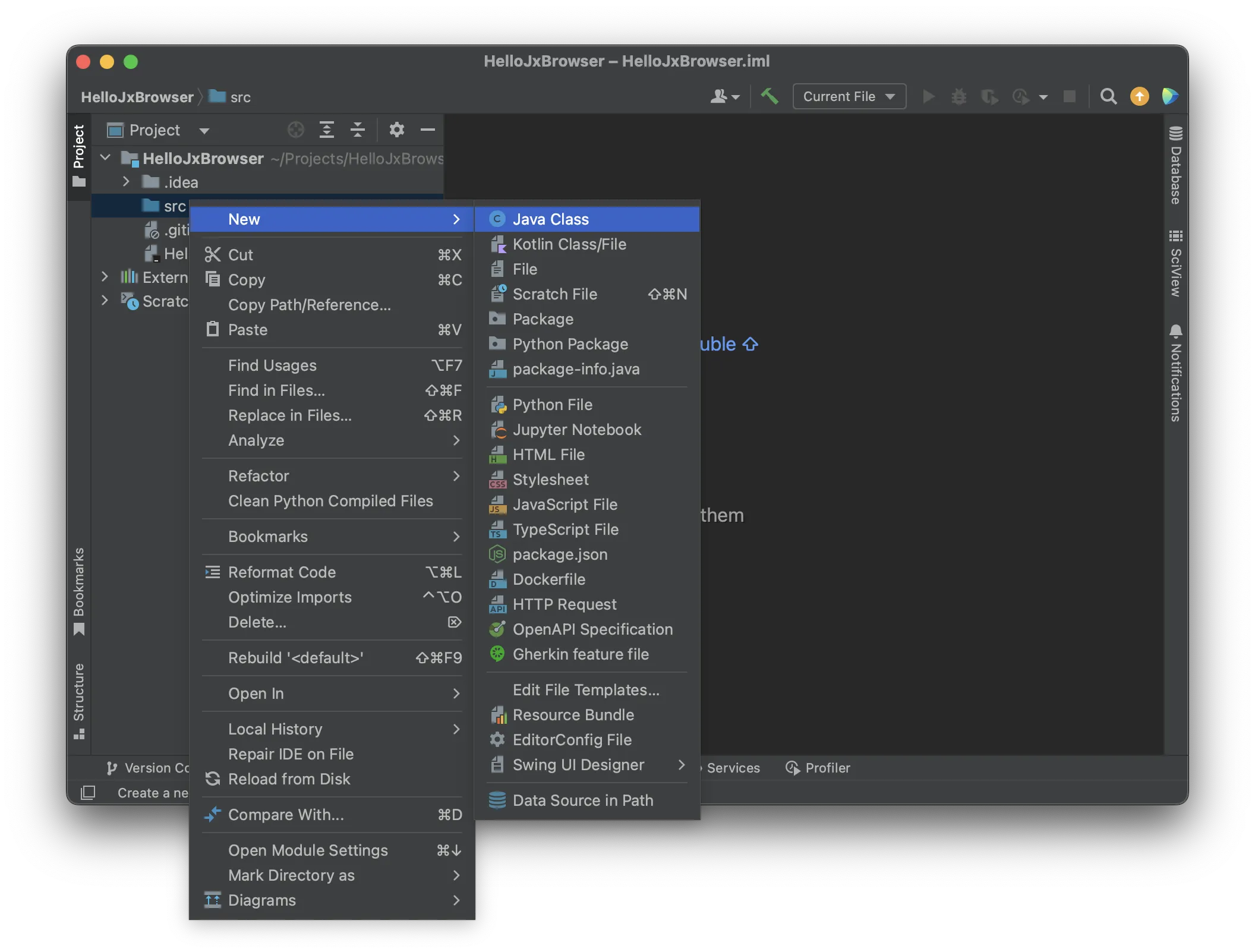The image size is (1255, 952).
Task: Open the Diagrams submenu
Action: click(332, 900)
